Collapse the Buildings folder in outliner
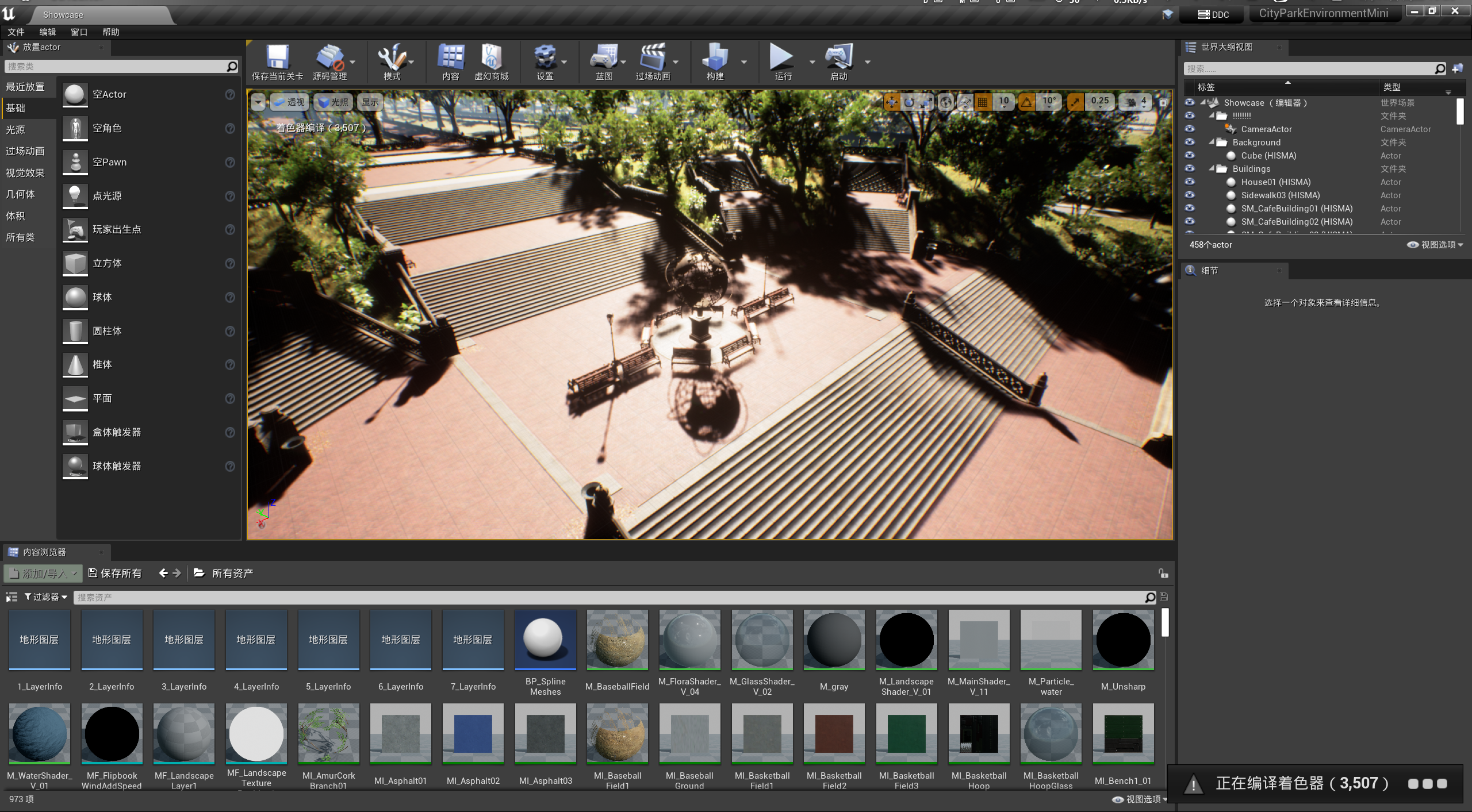 pos(1212,169)
